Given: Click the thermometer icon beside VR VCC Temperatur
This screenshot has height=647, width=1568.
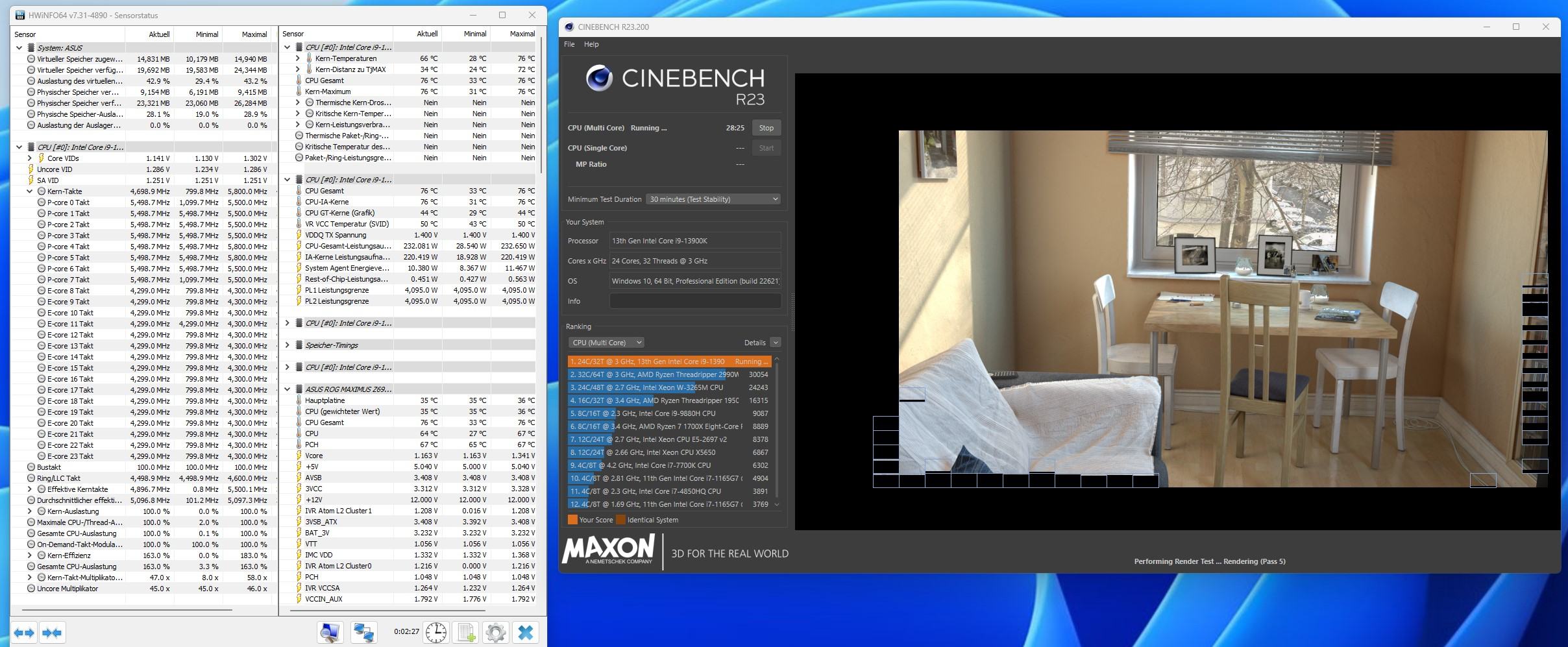Looking at the screenshot, I should coord(299,224).
